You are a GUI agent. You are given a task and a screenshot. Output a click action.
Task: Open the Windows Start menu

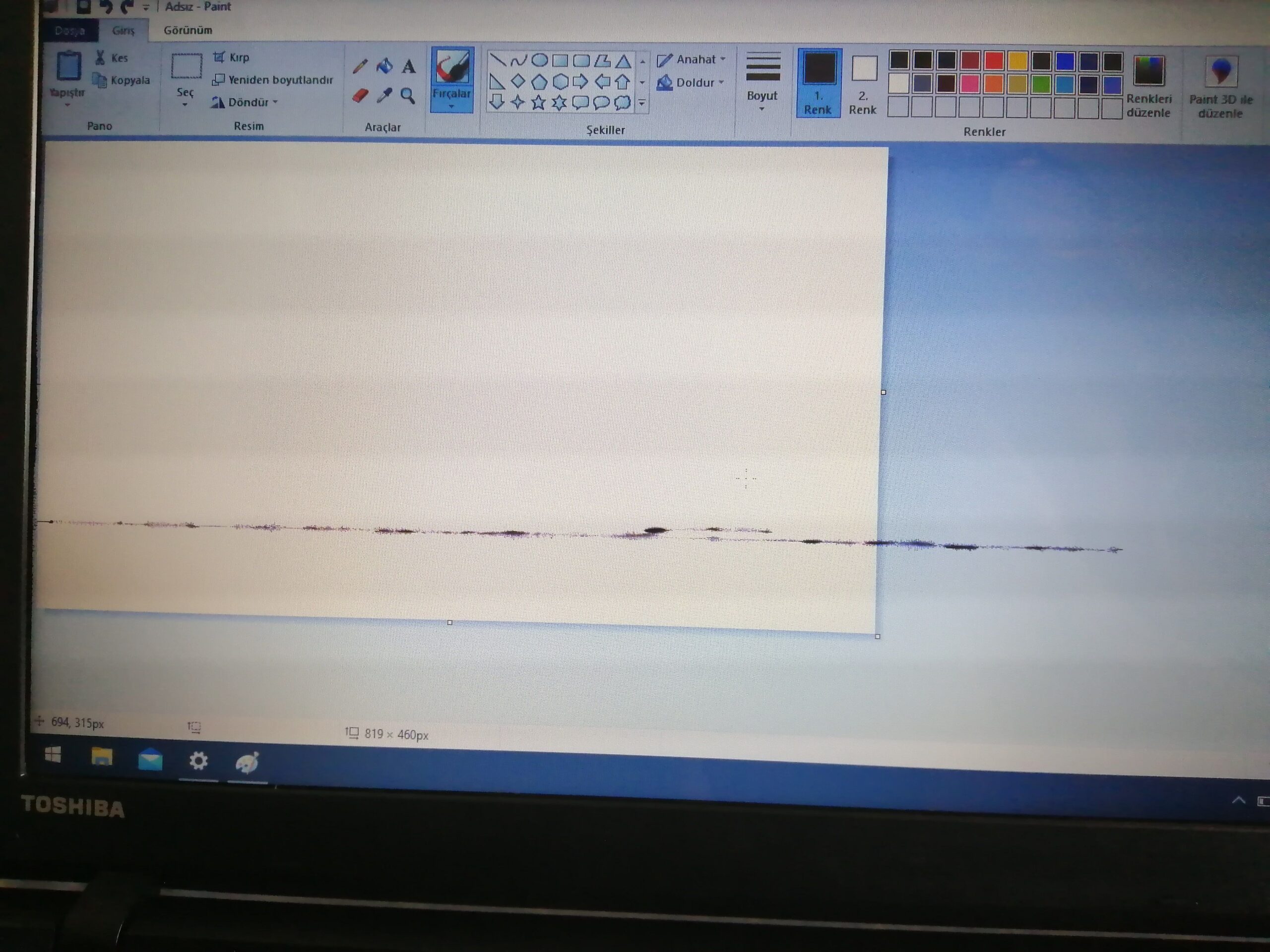pyautogui.click(x=53, y=755)
